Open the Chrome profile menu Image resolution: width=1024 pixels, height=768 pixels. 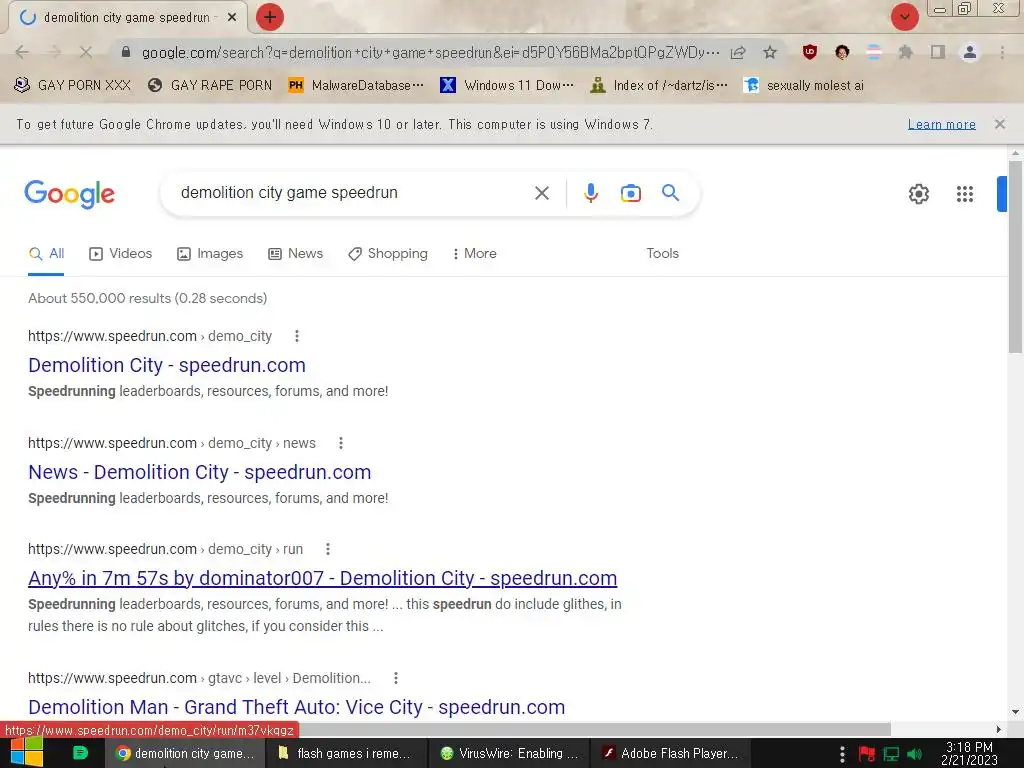tap(970, 52)
